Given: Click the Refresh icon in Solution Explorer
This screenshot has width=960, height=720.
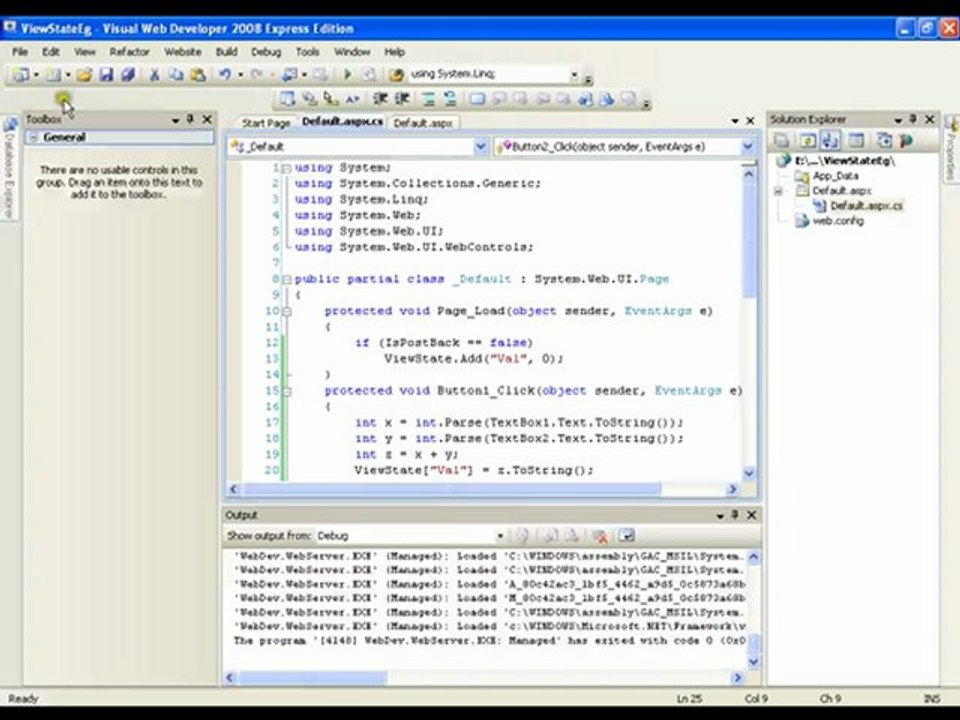Looking at the screenshot, I should (x=808, y=141).
